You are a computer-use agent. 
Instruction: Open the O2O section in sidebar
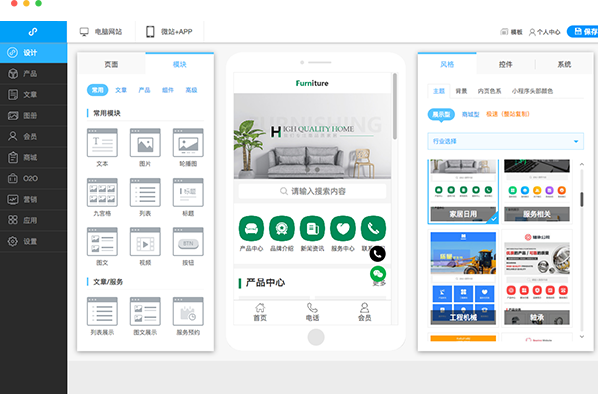(x=33, y=179)
